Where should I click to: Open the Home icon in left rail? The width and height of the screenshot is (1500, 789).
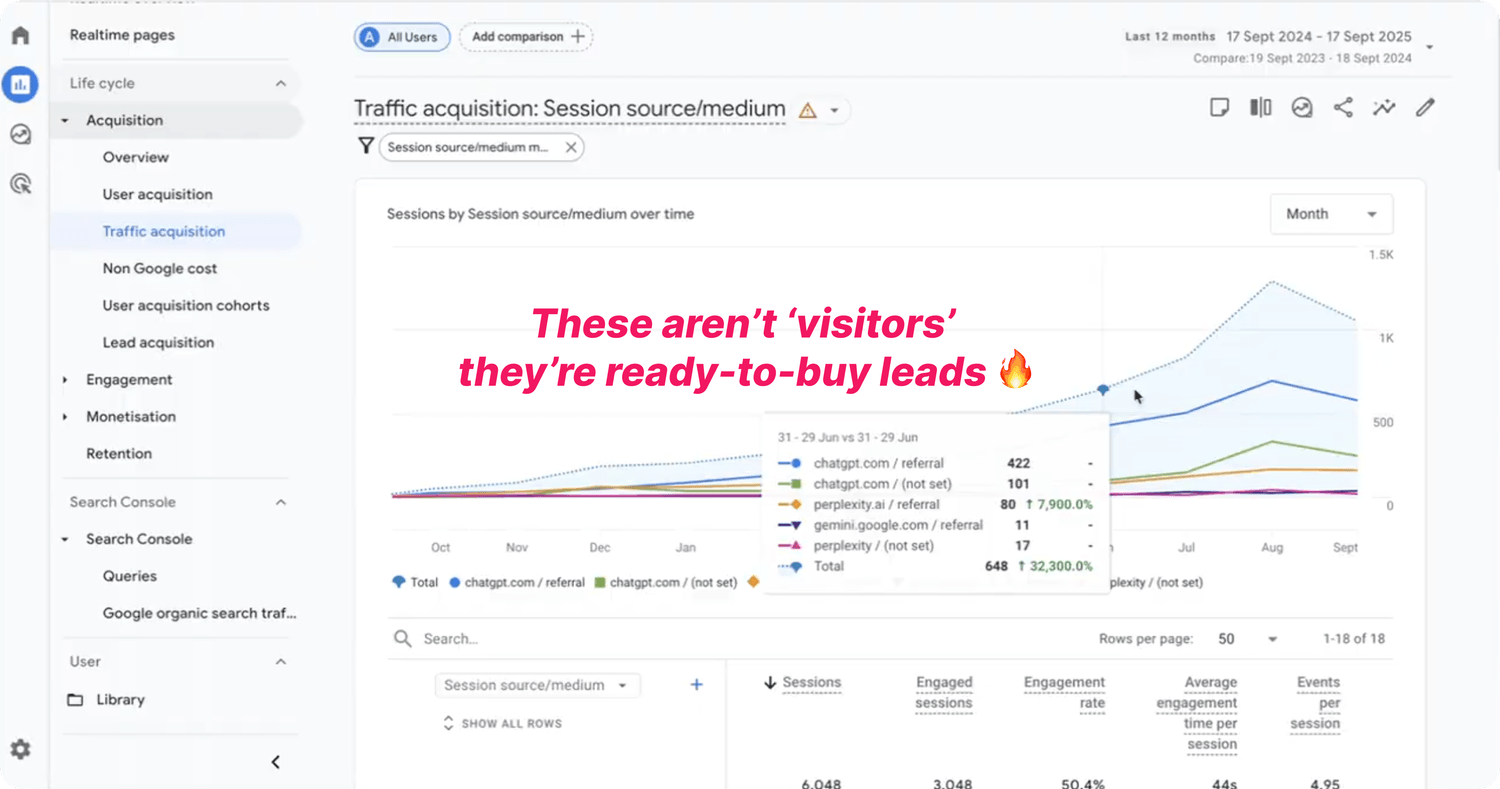coord(20,36)
